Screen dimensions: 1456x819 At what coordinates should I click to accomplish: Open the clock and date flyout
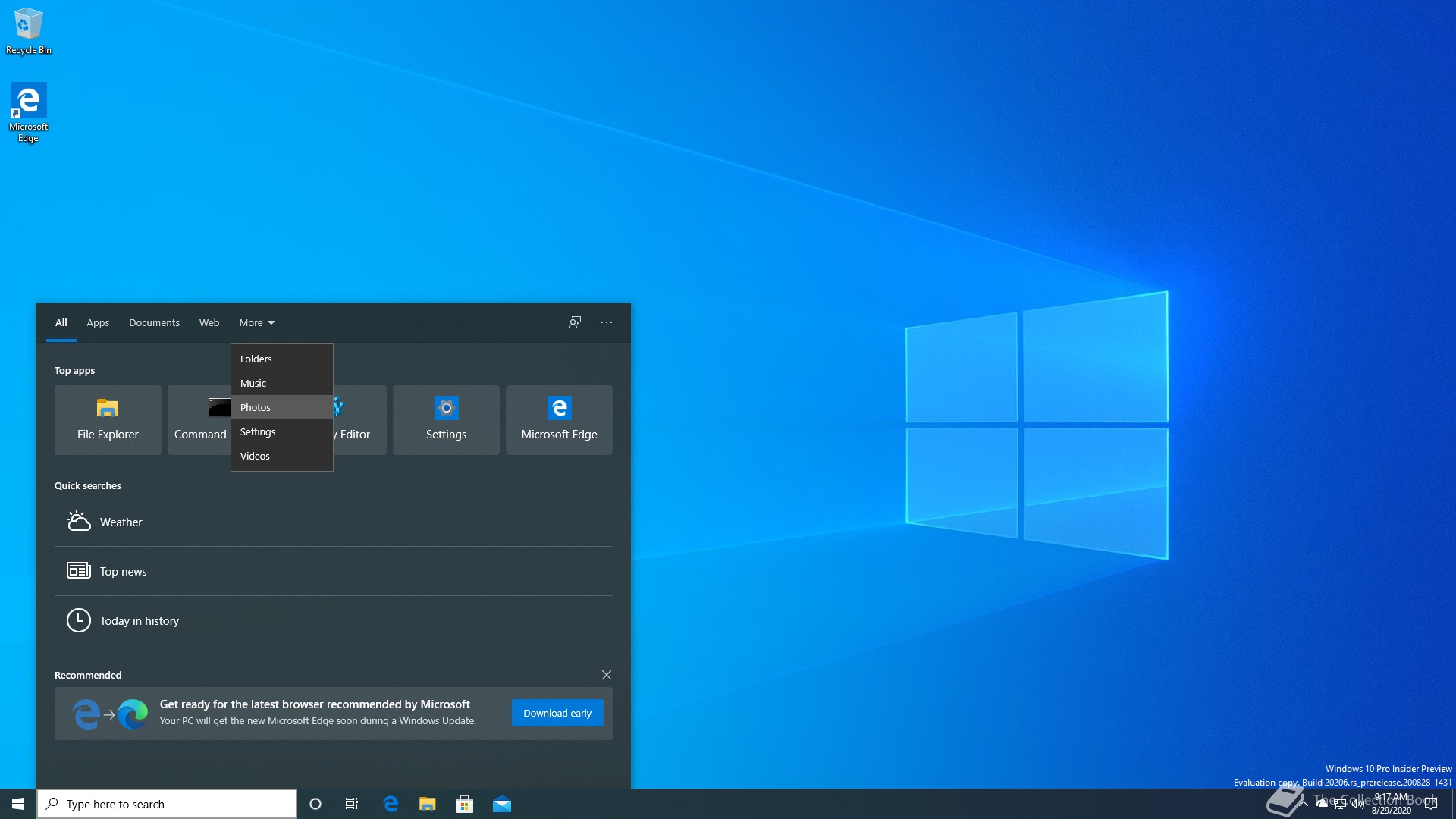pos(1391,804)
